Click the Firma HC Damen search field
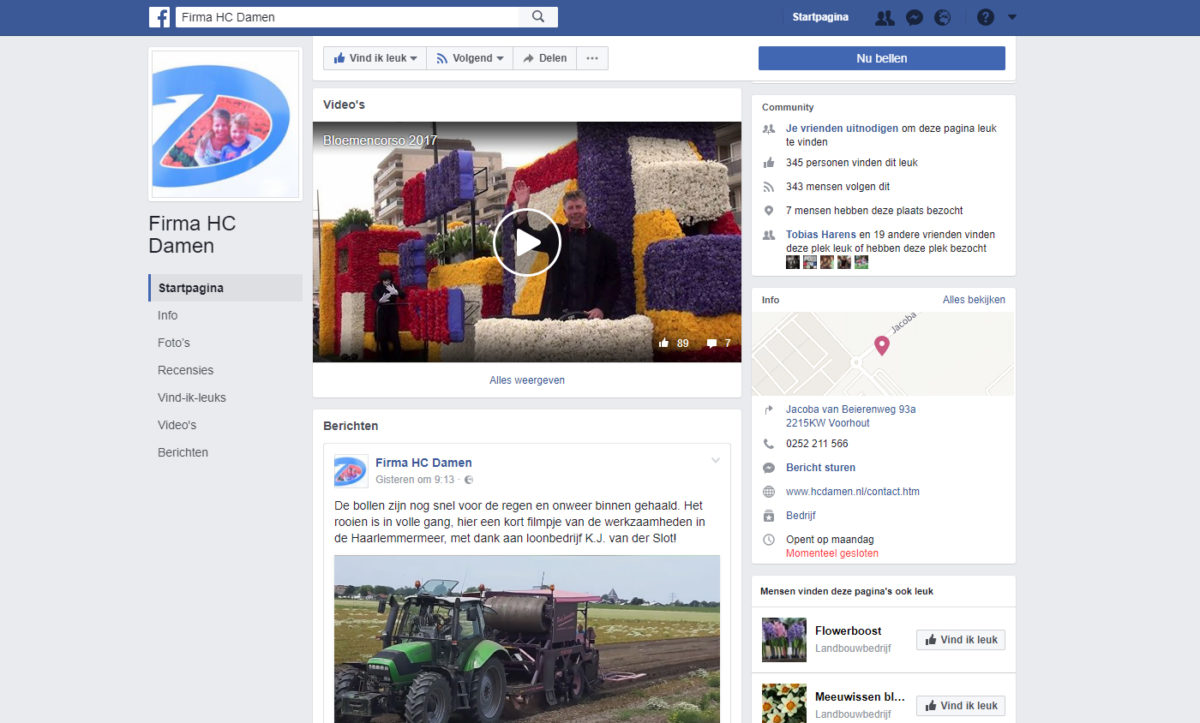 [348, 17]
